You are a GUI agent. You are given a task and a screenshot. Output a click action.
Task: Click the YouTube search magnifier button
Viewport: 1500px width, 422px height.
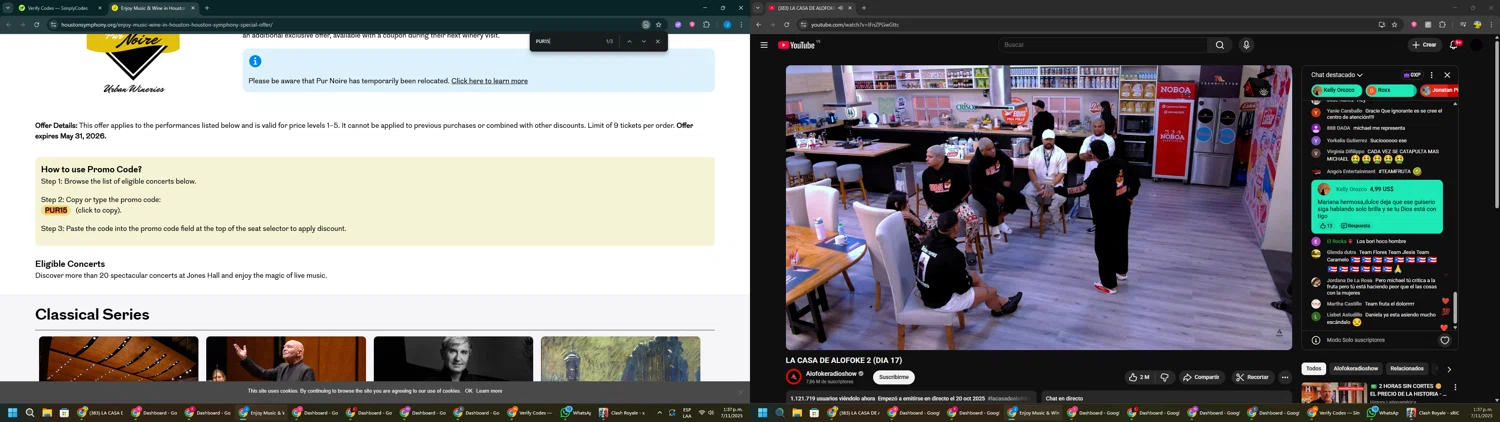coord(1220,45)
